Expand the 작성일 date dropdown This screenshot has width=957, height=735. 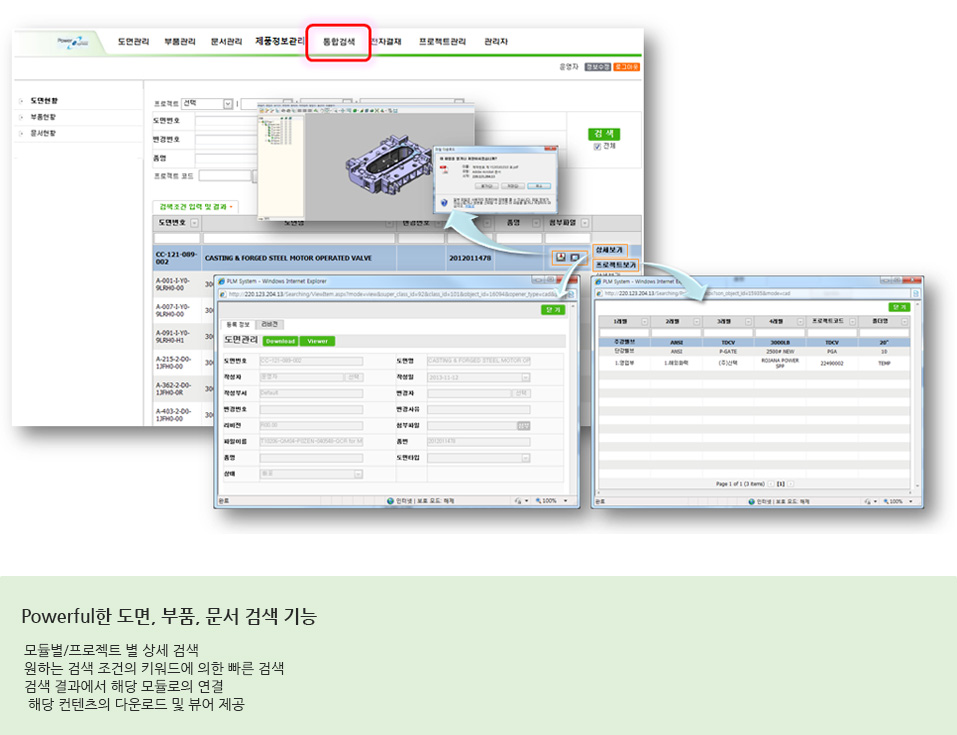click(525, 377)
